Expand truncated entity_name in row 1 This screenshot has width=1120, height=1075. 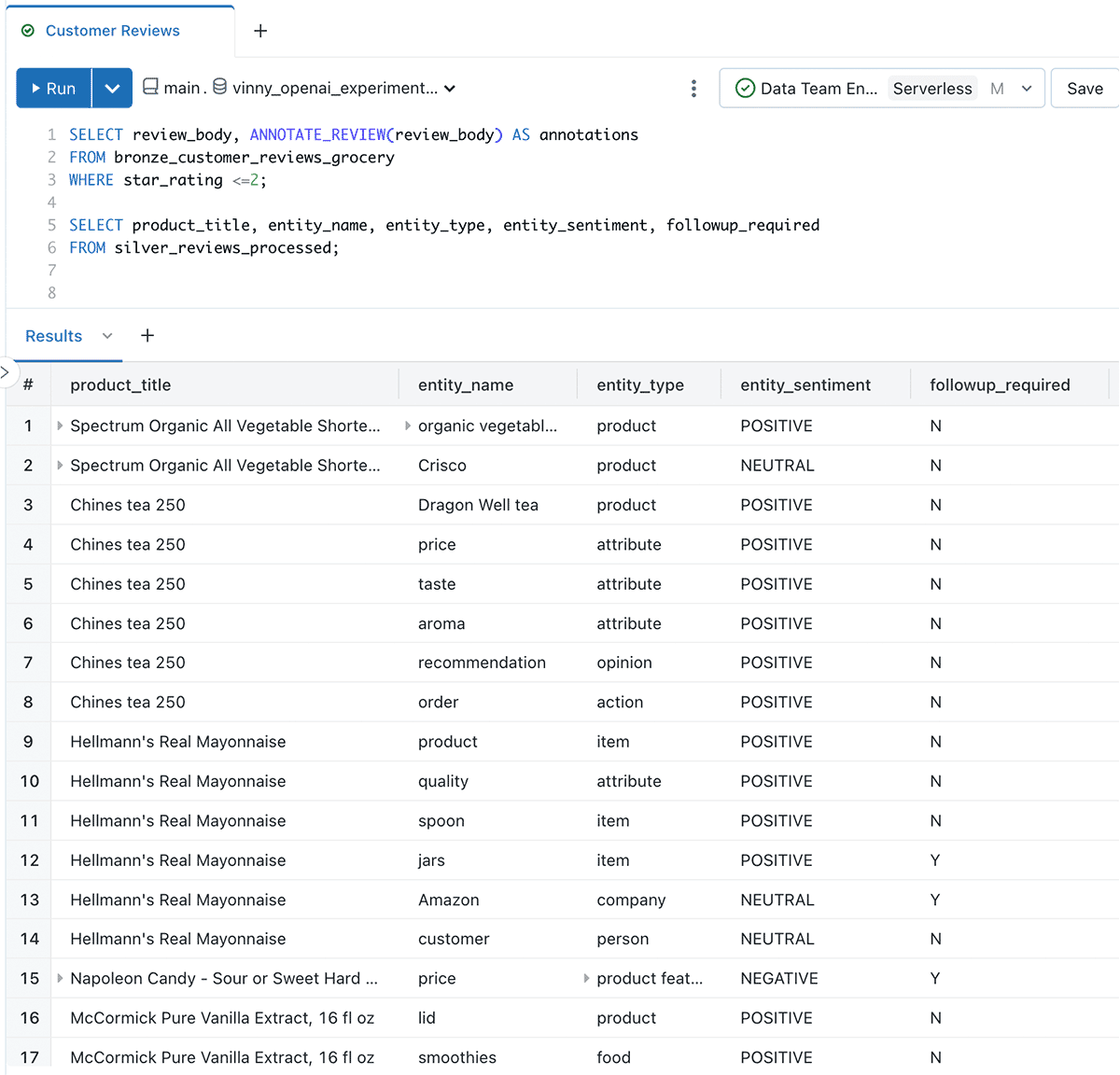coord(408,426)
